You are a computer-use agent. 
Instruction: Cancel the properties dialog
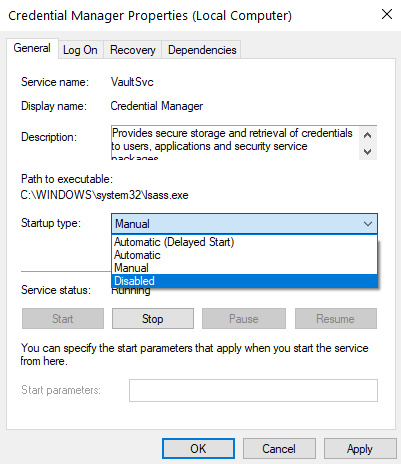[x=279, y=449]
